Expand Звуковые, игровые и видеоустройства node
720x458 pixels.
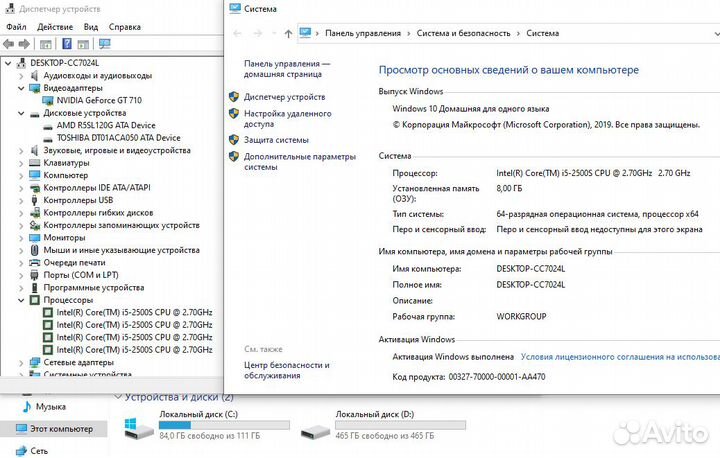[21, 151]
